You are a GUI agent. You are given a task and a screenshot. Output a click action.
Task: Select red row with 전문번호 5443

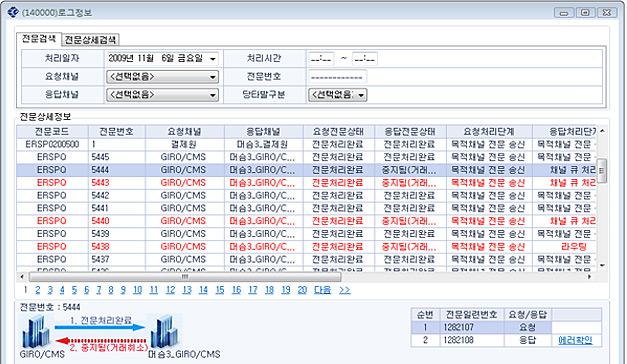point(306,183)
